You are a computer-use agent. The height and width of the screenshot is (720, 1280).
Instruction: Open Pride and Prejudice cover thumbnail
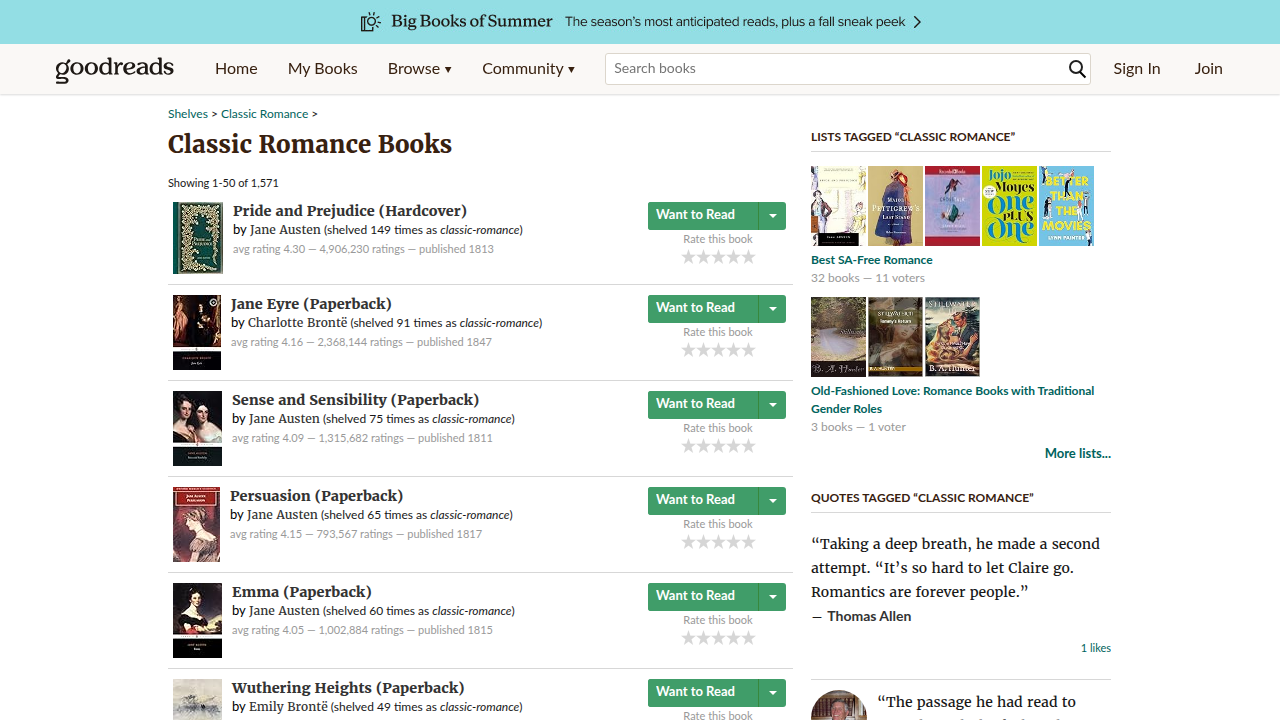(198, 238)
